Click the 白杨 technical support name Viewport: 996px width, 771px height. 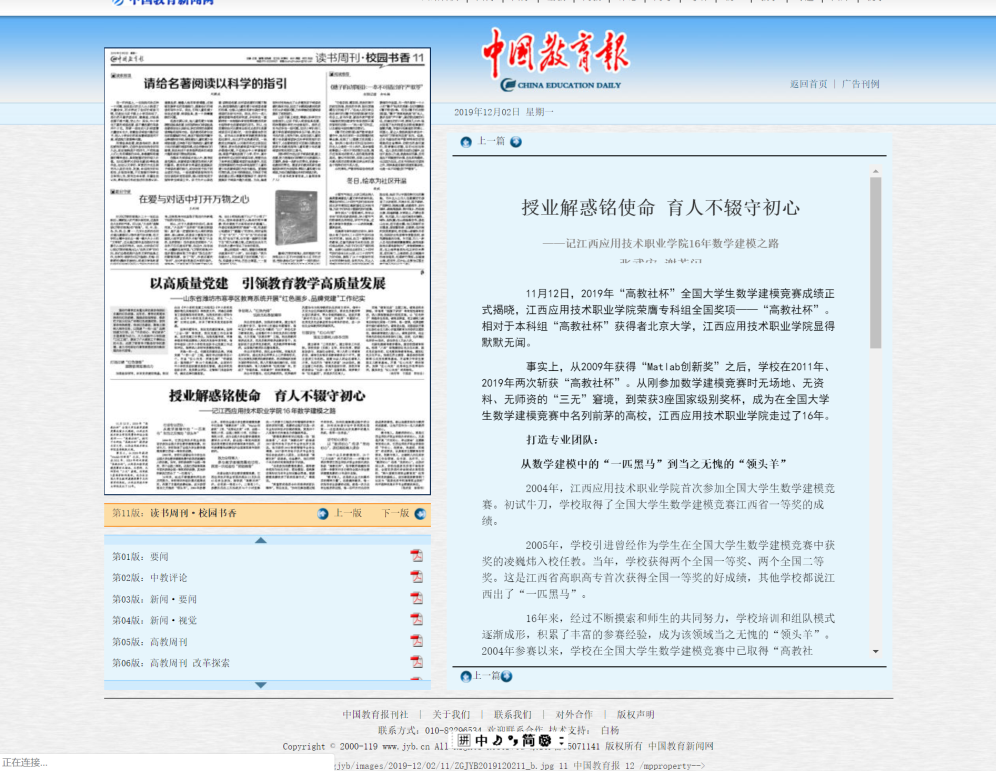tap(609, 730)
